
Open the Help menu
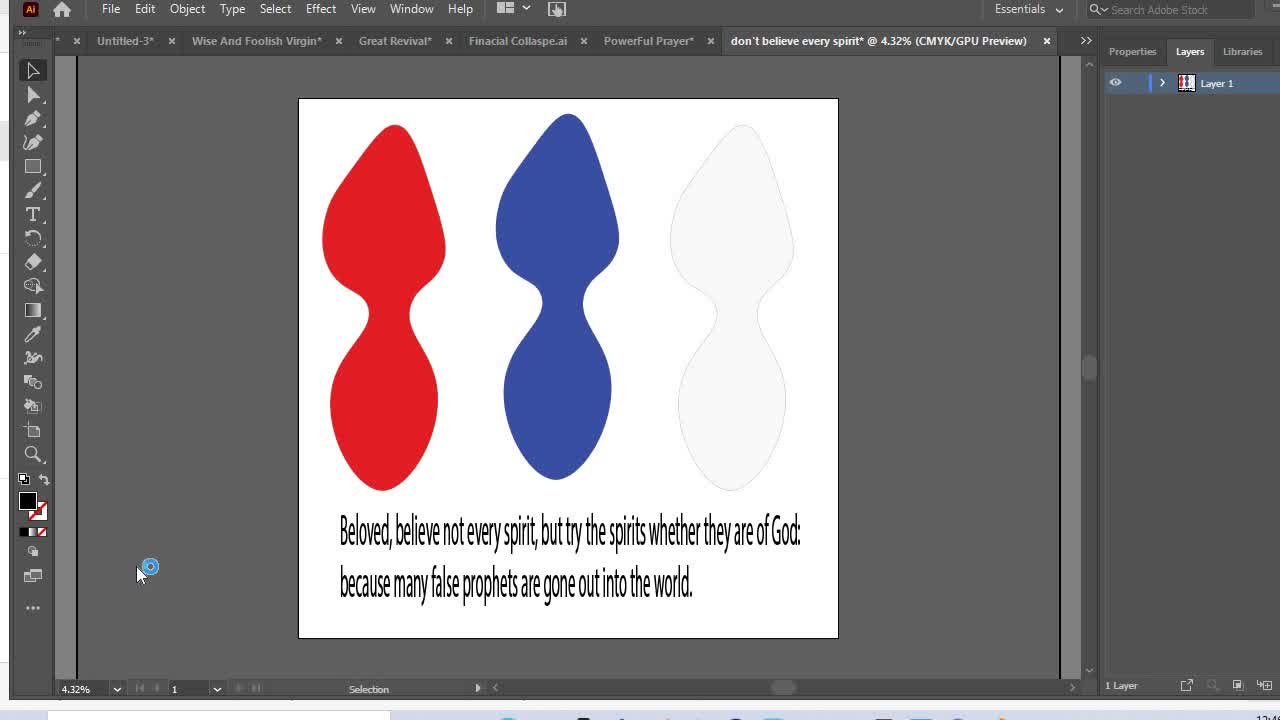(460, 9)
